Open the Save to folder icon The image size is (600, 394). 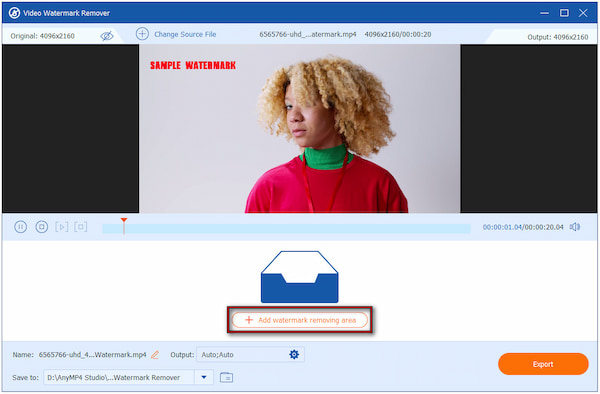coord(227,378)
